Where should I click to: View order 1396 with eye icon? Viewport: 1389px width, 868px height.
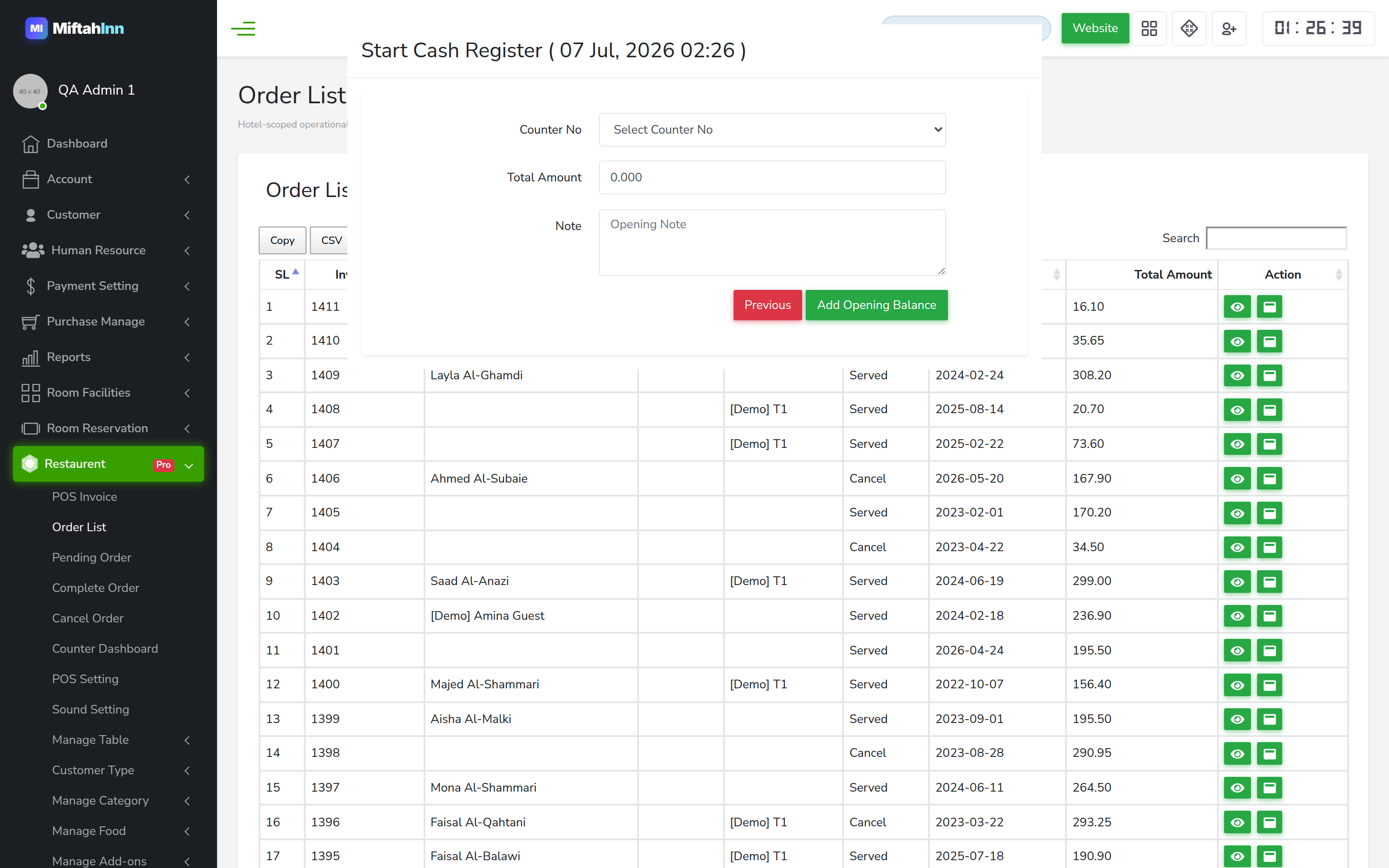[x=1237, y=822]
